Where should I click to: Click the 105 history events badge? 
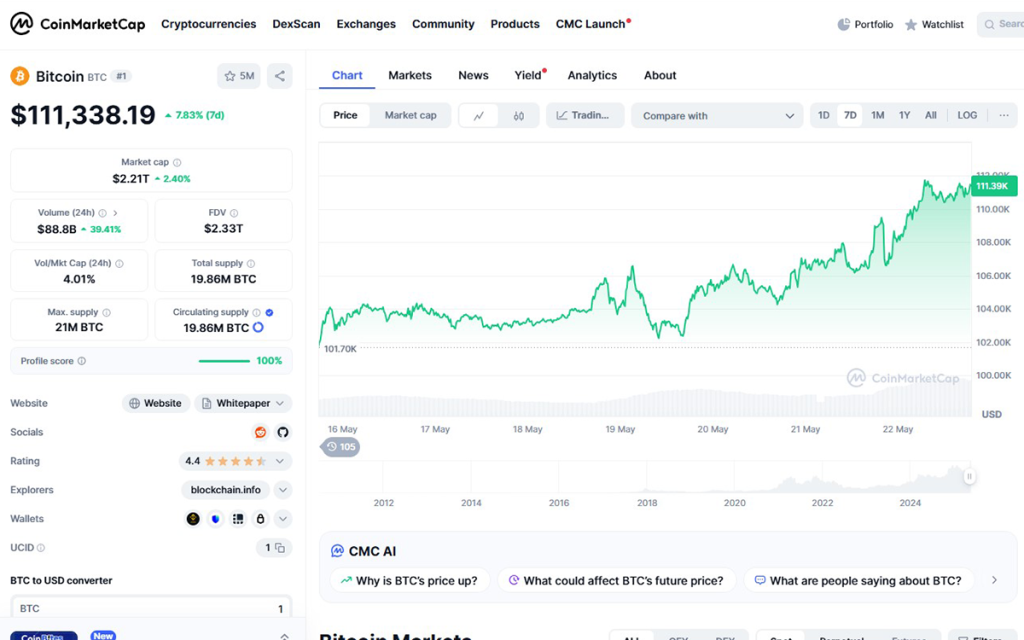tap(340, 447)
